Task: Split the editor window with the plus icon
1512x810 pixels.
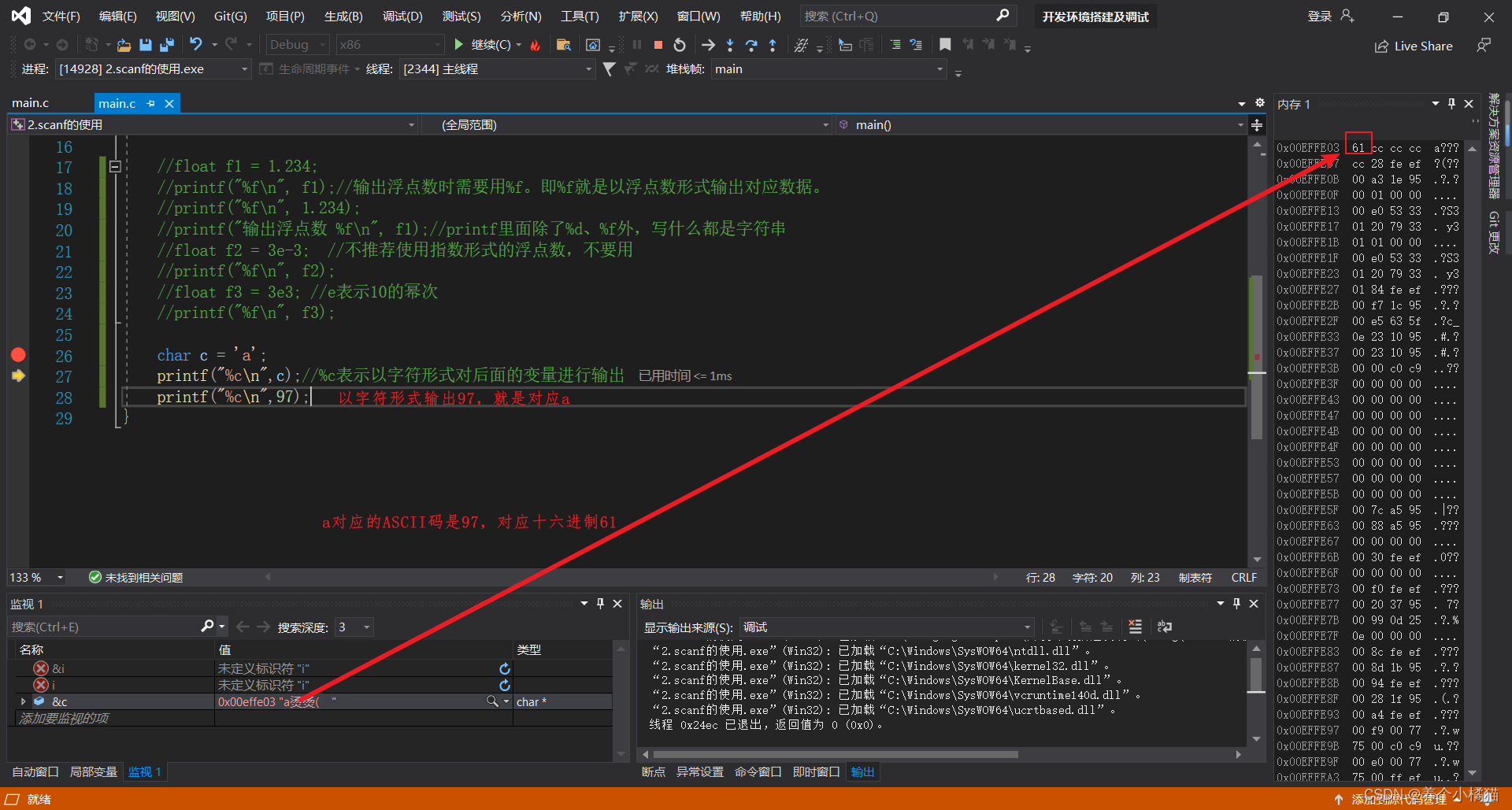Action: pyautogui.click(x=1257, y=125)
